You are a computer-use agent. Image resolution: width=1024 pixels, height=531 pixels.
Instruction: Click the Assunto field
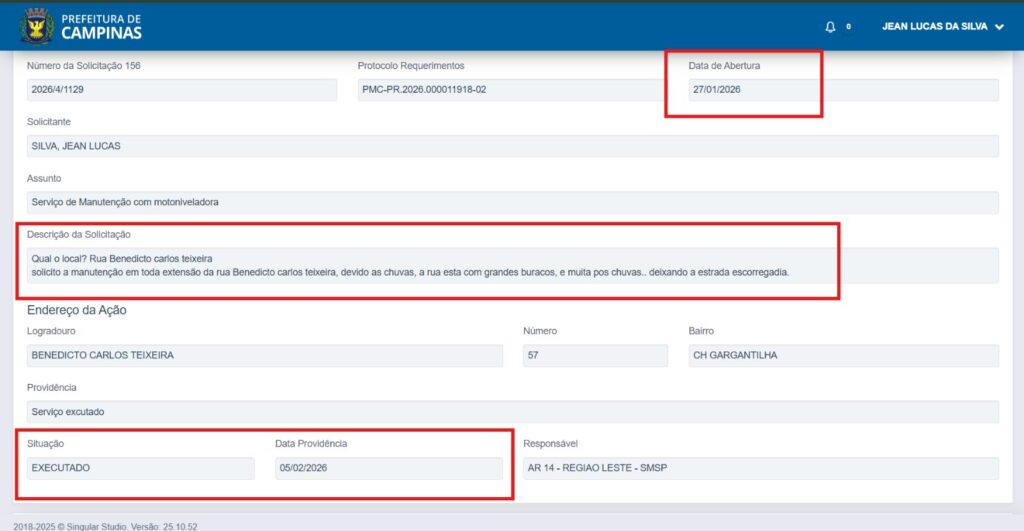click(x=512, y=202)
